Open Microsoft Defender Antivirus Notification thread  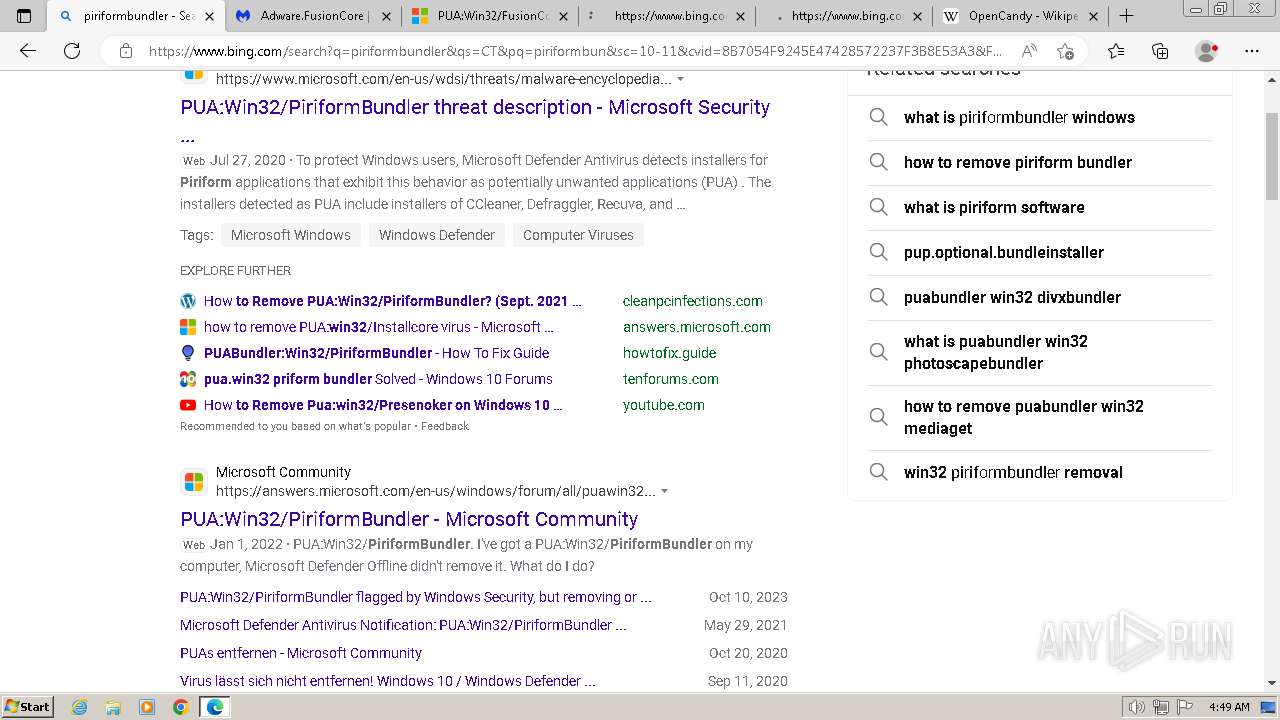403,625
